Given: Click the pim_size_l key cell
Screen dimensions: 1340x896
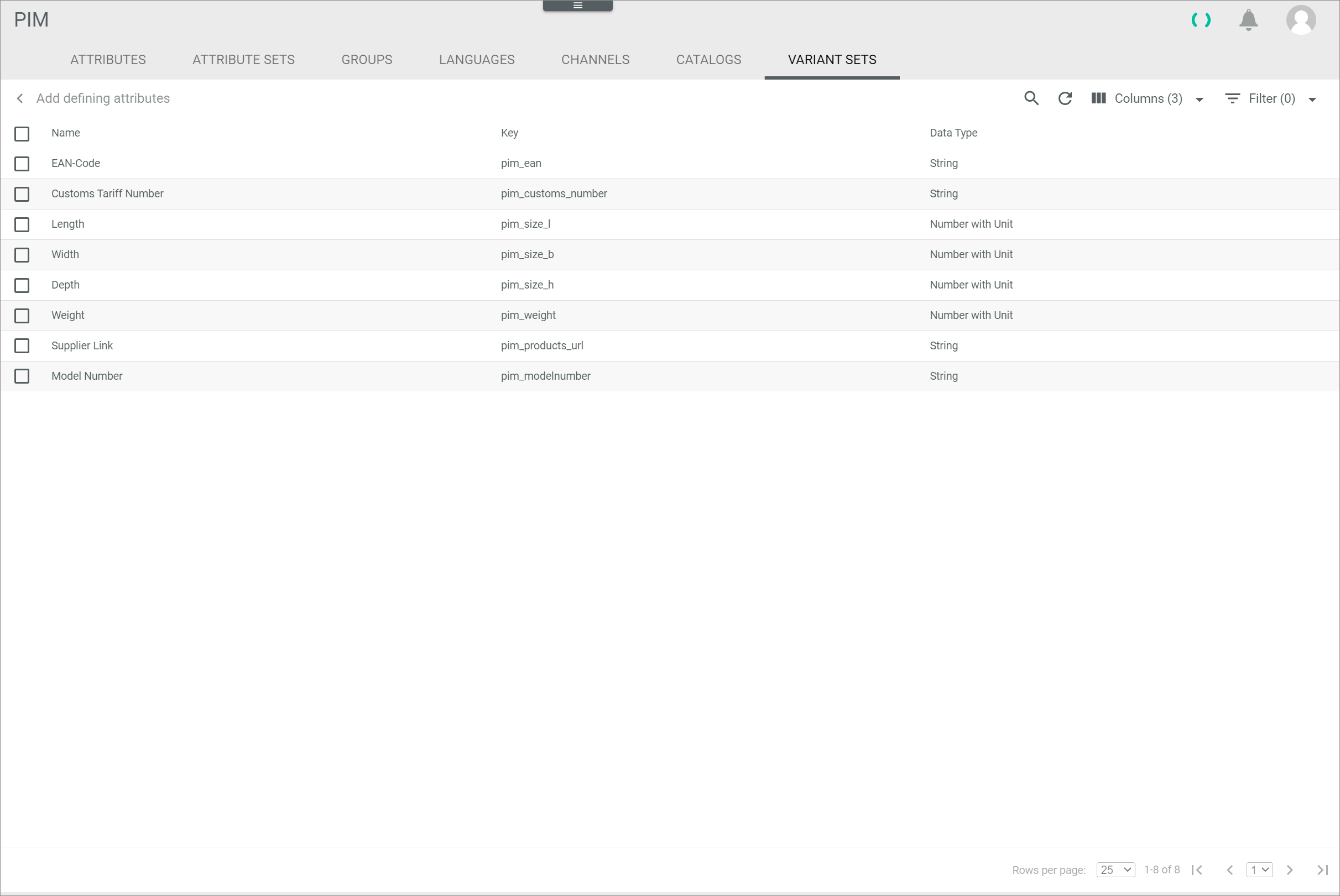Looking at the screenshot, I should click(525, 223).
